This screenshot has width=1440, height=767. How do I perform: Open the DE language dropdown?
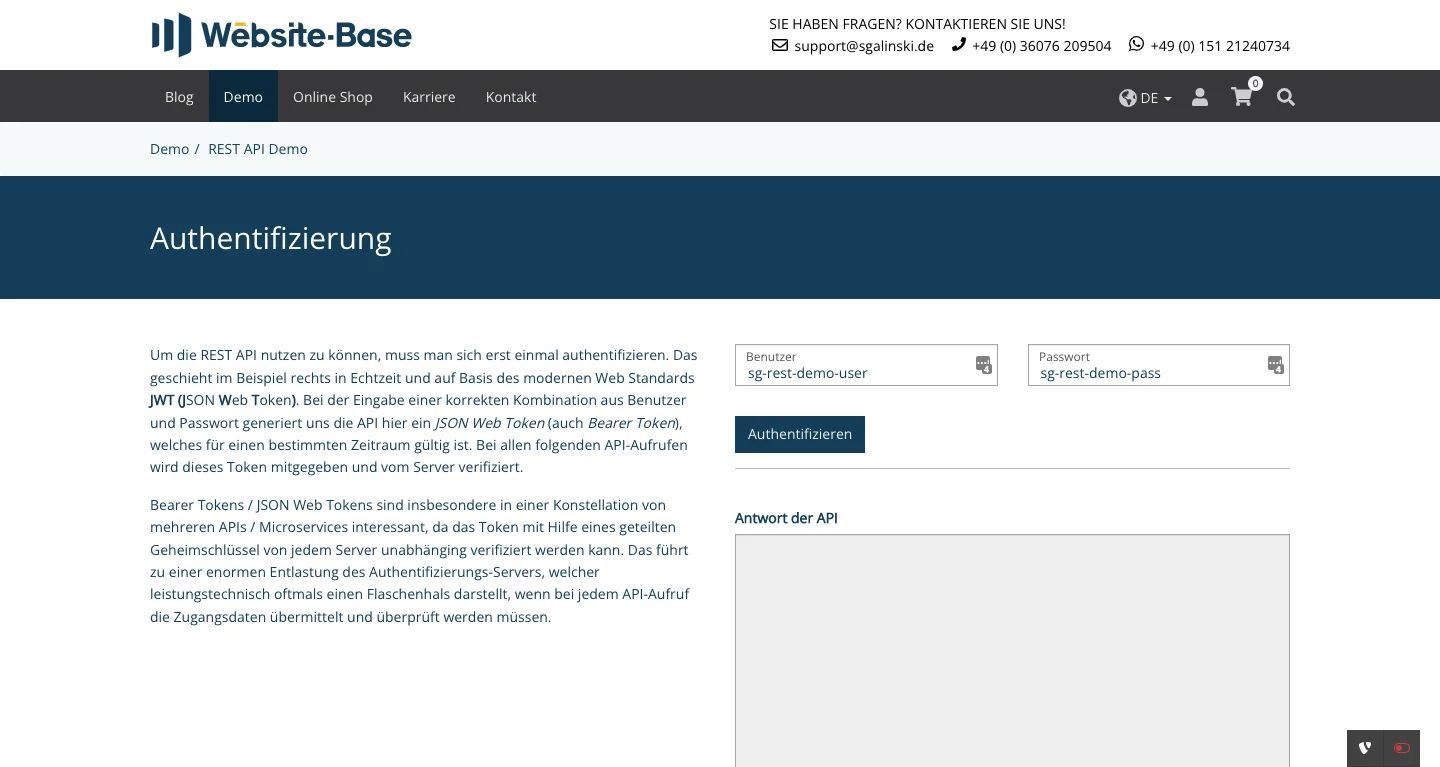pos(1146,97)
